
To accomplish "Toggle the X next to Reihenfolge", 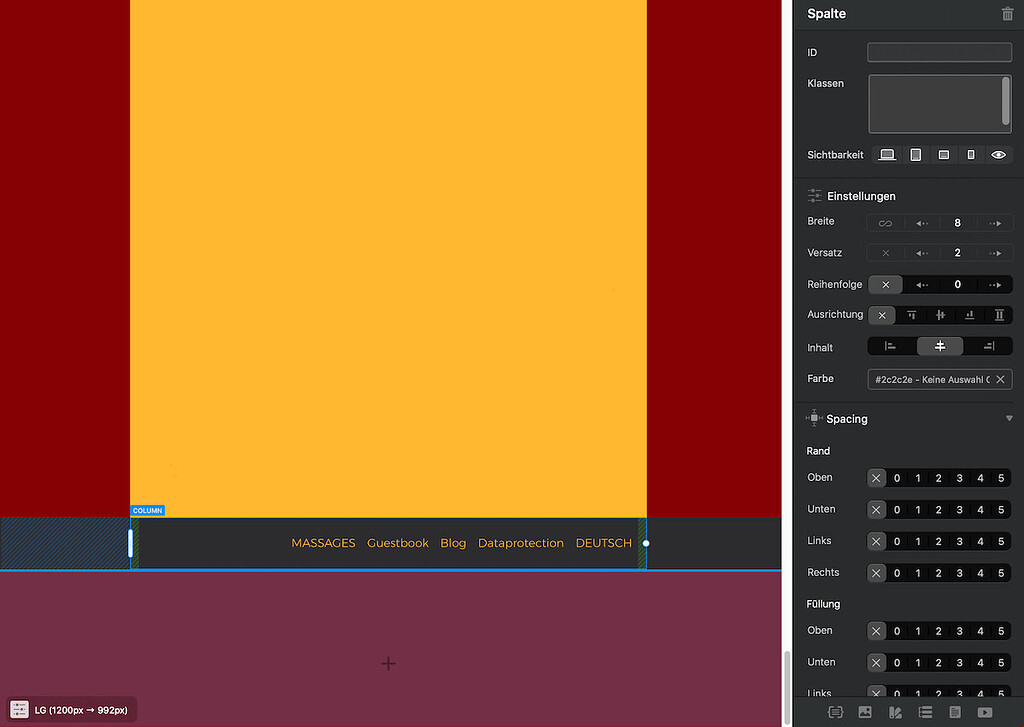I will pos(885,284).
